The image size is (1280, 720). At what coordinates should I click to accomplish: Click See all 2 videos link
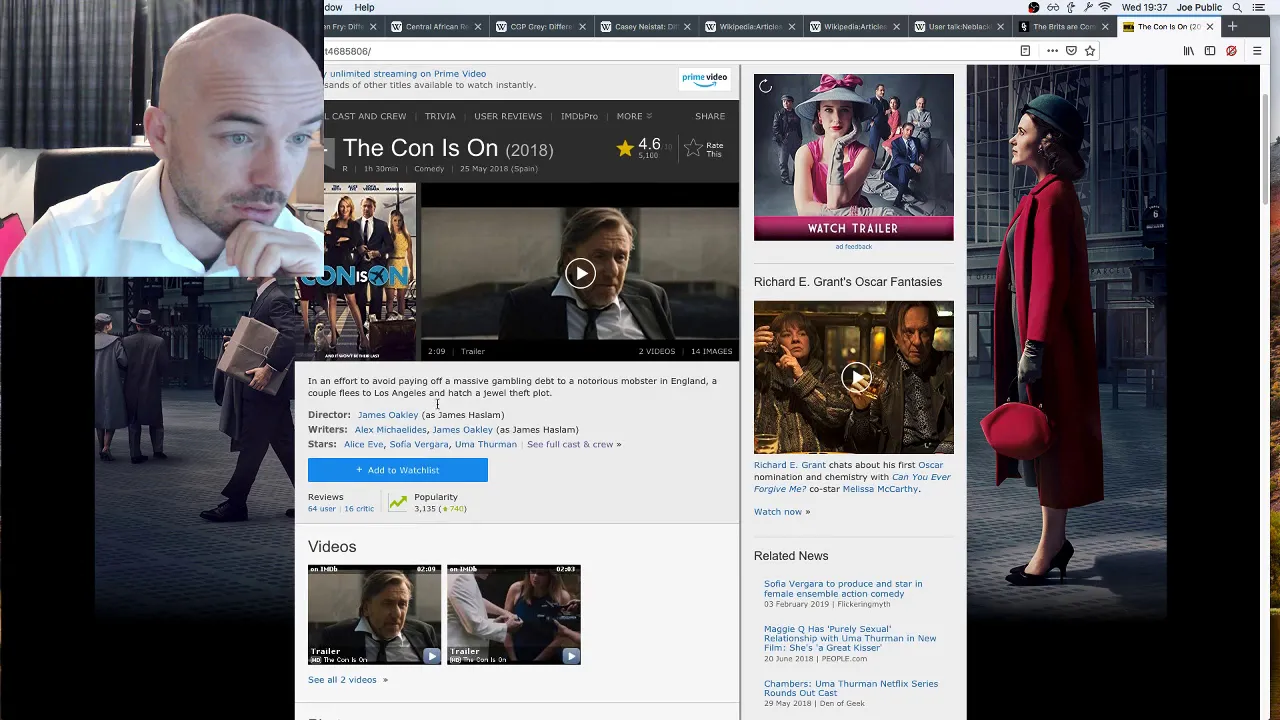[x=347, y=680]
